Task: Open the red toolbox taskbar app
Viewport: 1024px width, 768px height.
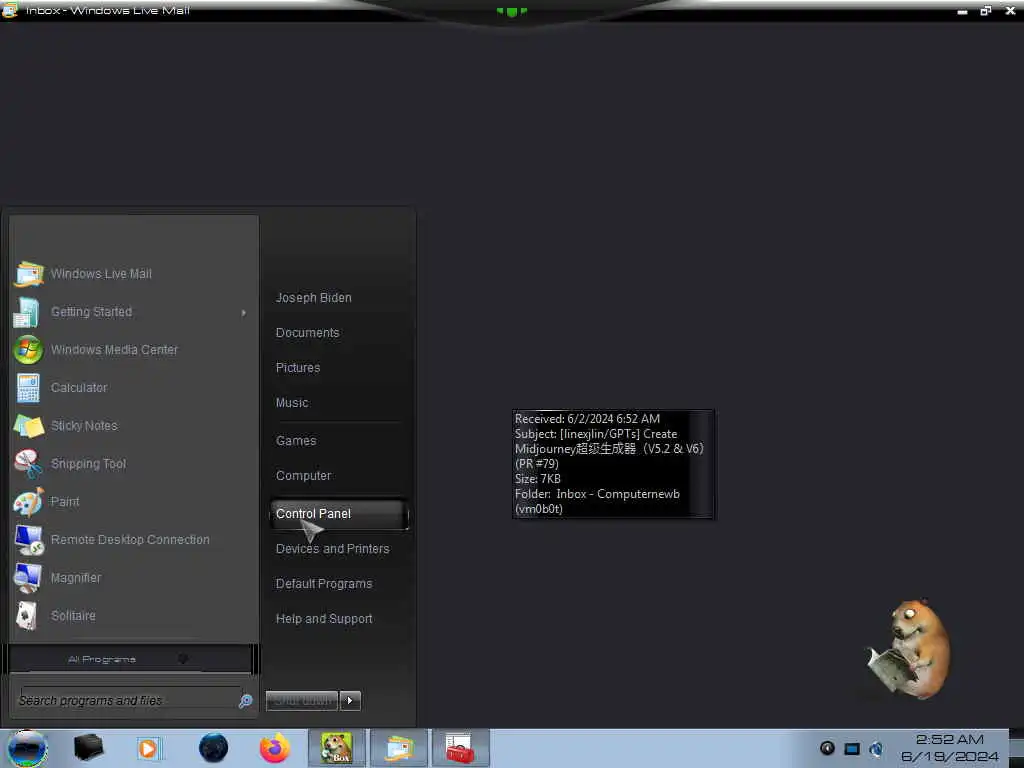Action: pos(460,748)
